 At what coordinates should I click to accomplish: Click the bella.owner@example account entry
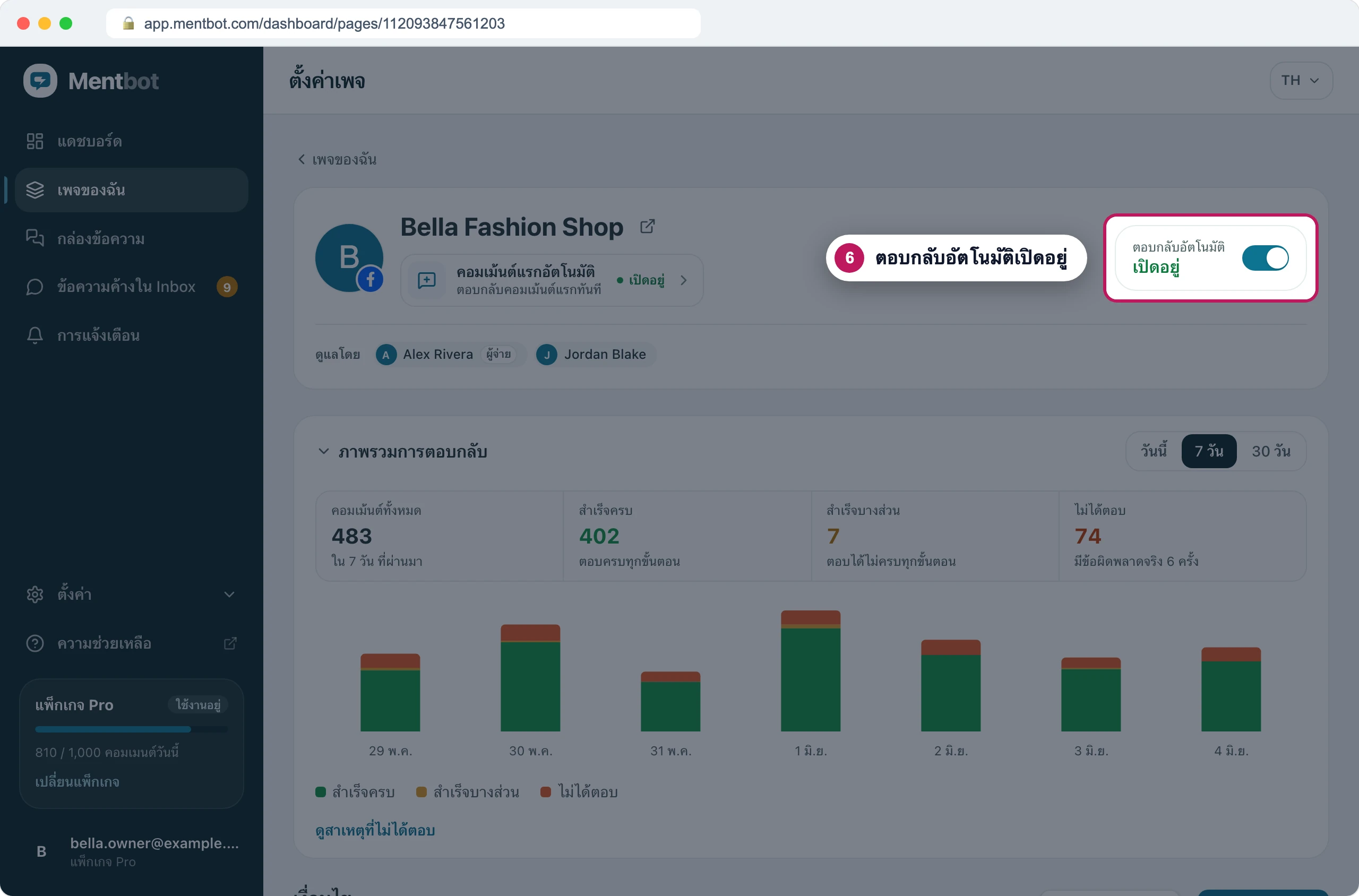(x=132, y=851)
